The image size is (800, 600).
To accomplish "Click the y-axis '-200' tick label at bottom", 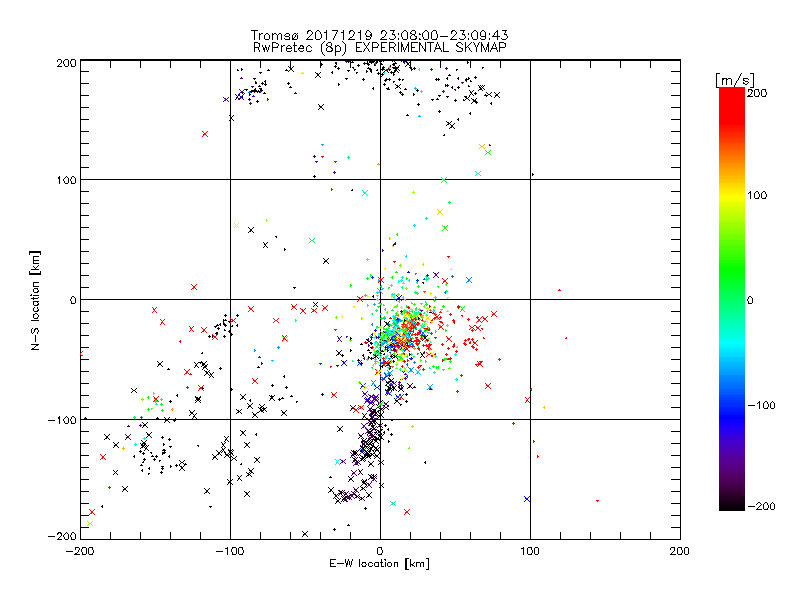I will [x=62, y=536].
